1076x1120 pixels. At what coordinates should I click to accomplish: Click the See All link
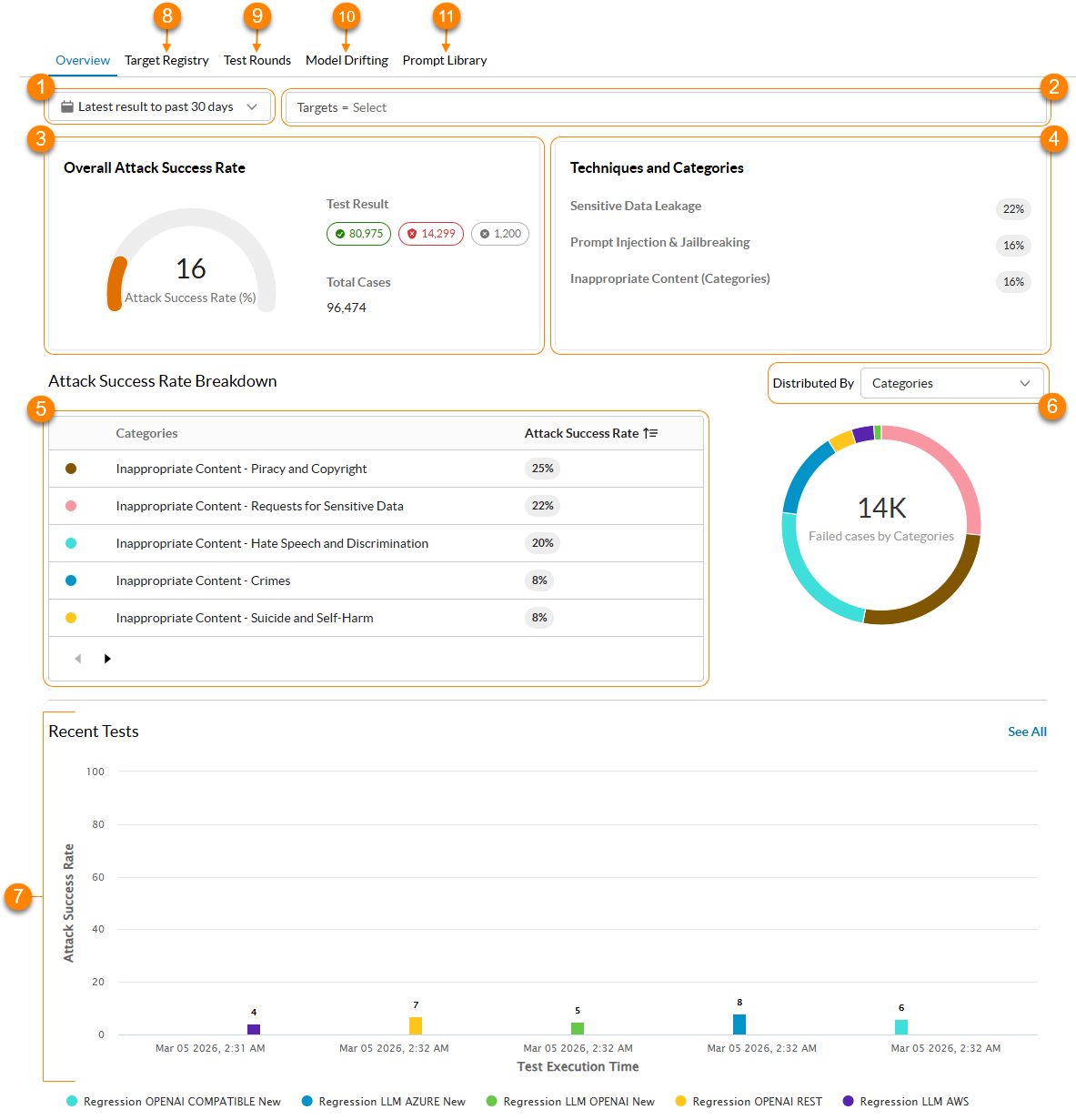pos(1027,732)
